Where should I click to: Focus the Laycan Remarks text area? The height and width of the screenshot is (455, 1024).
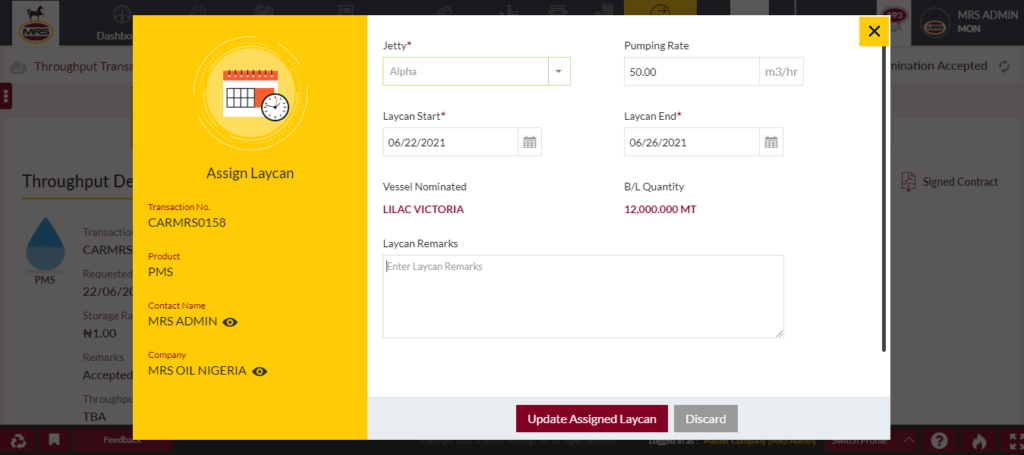pos(583,296)
